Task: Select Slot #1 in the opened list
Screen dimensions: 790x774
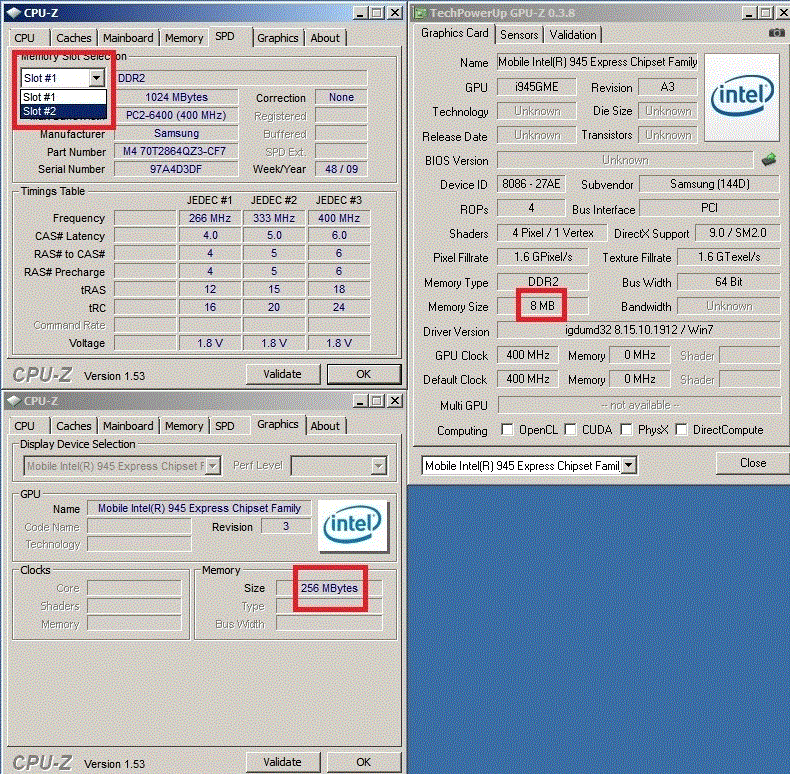Action: coord(63,97)
